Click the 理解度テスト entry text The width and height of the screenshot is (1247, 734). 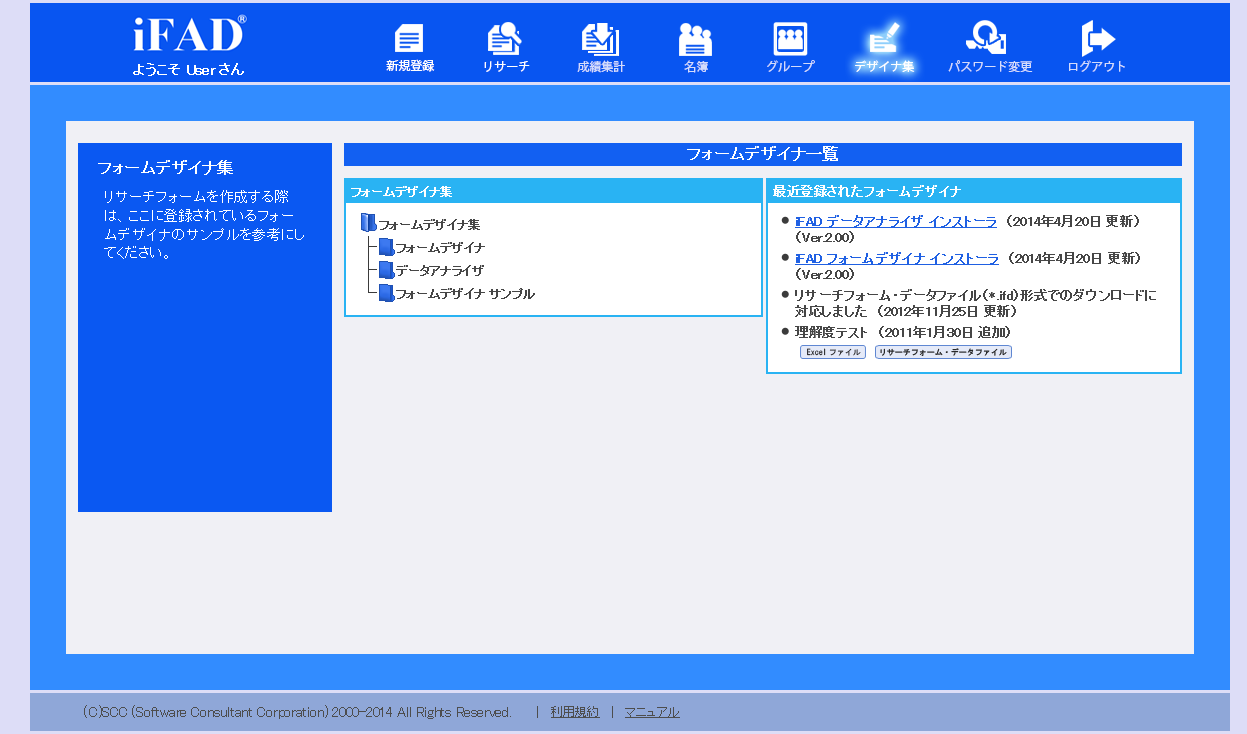[x=833, y=332]
